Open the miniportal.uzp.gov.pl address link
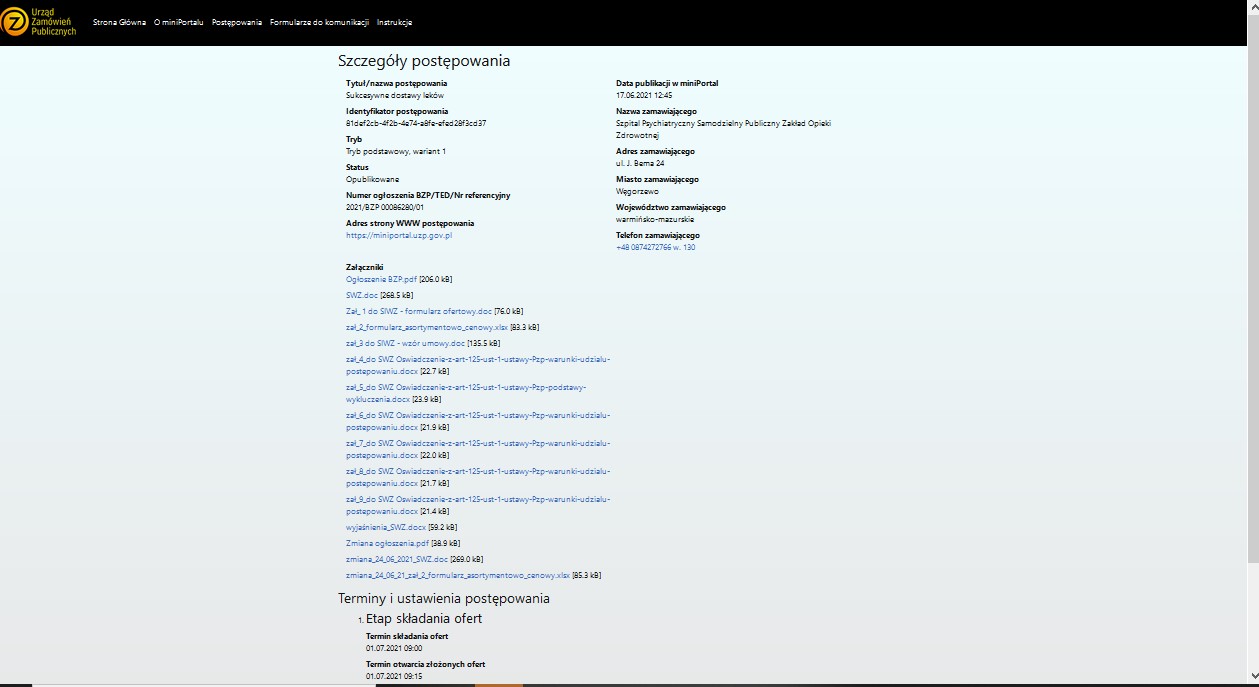The image size is (1259, 687). 399,235
